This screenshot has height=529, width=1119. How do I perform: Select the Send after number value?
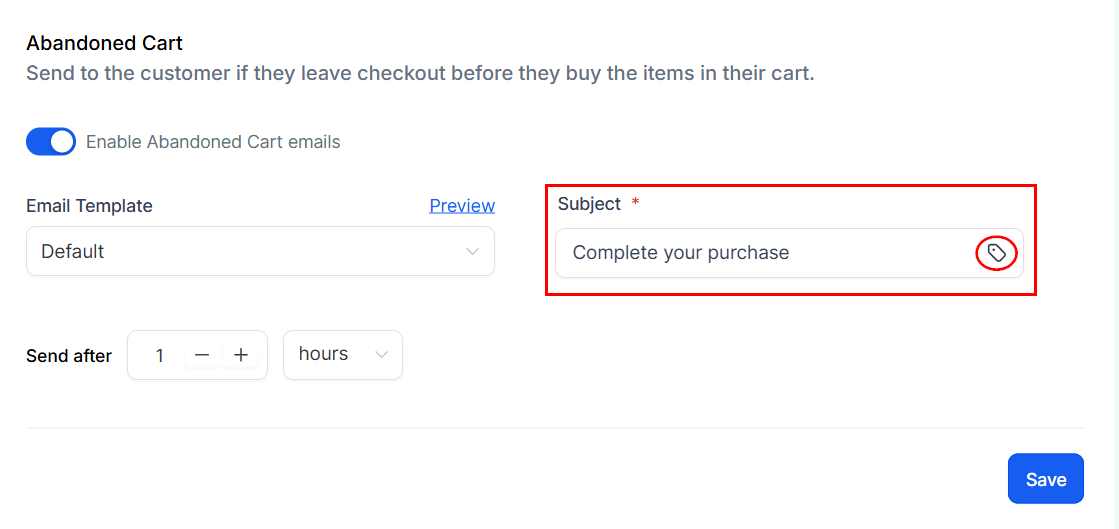click(x=159, y=355)
